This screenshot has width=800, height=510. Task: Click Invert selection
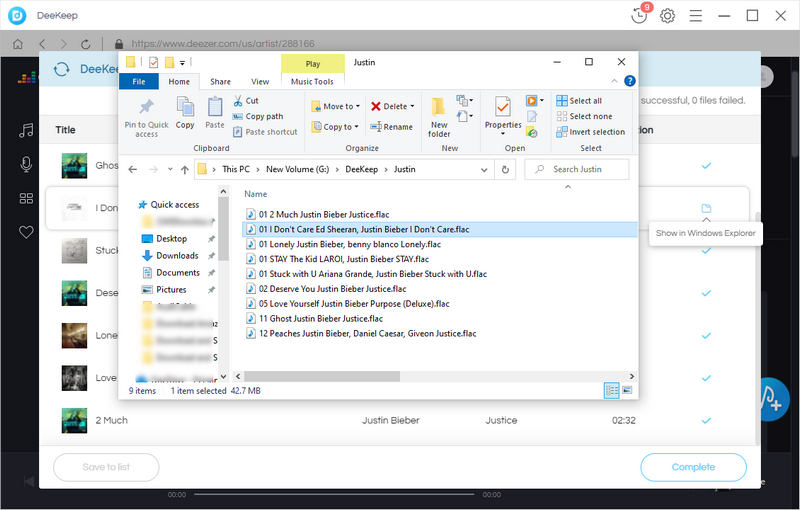point(591,132)
